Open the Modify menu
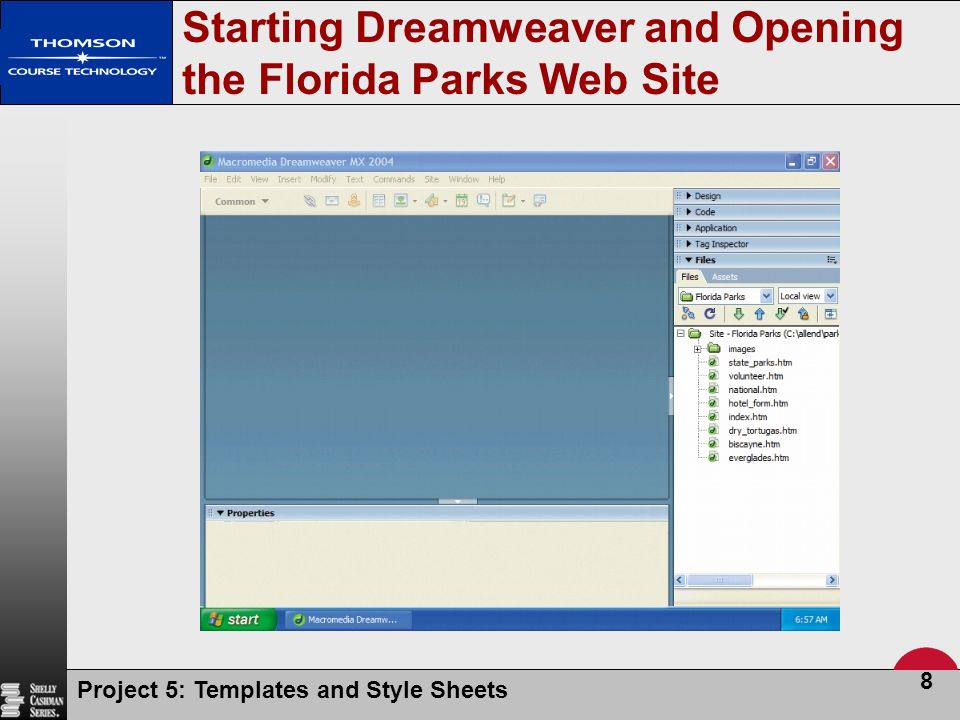 (323, 179)
